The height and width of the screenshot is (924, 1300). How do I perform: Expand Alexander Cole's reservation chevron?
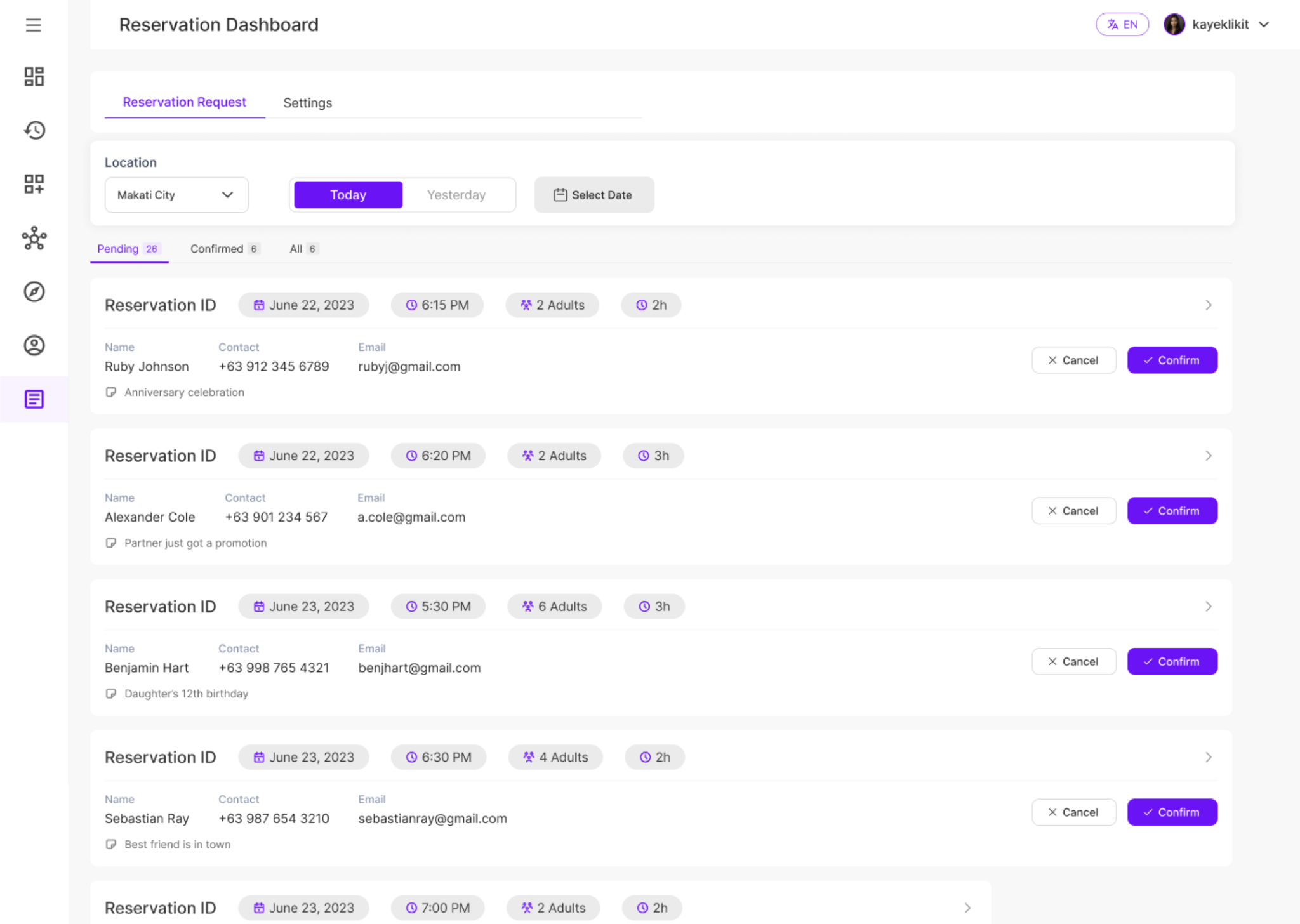(x=1208, y=456)
